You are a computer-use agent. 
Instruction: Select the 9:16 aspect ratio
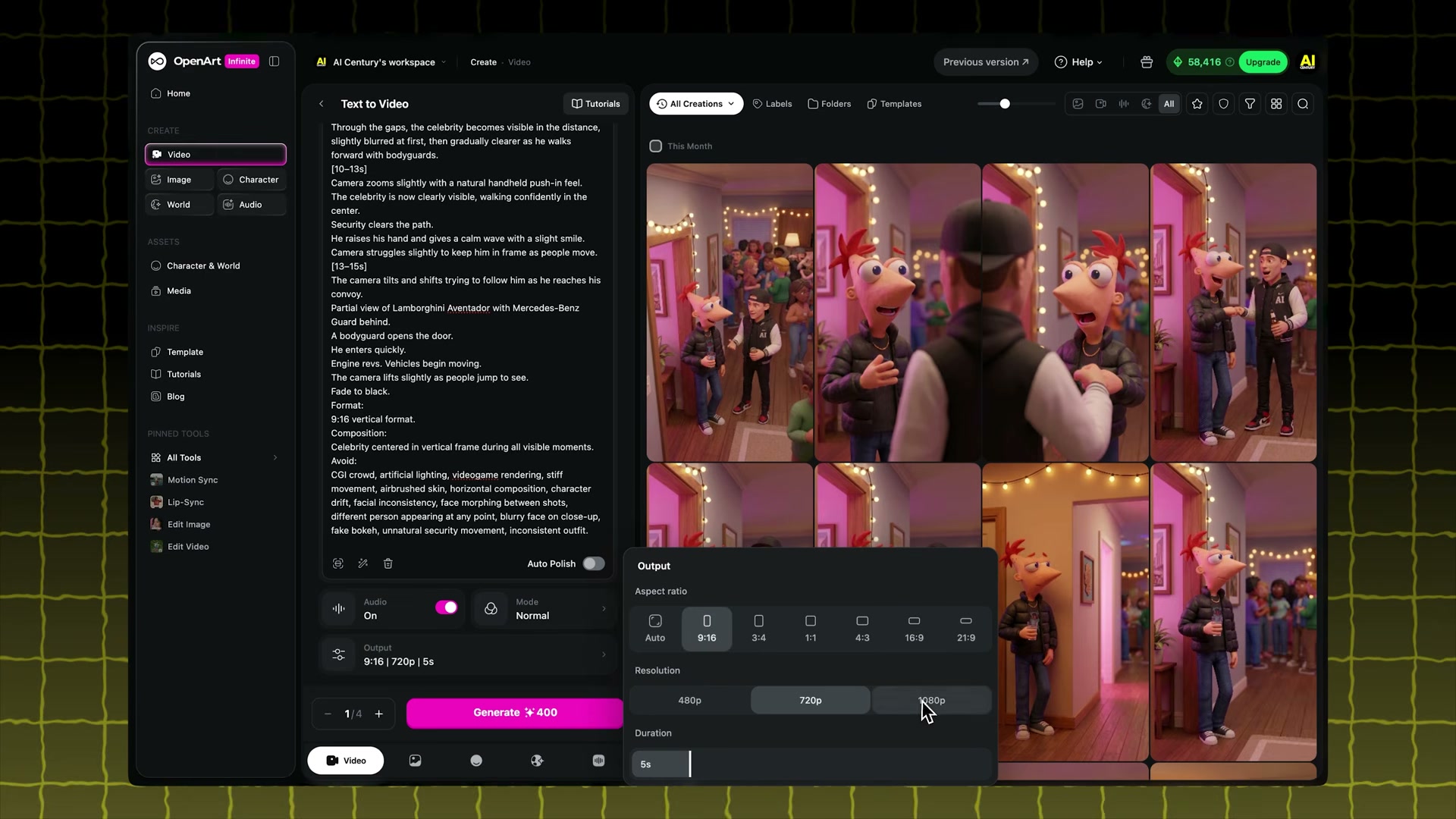click(707, 629)
